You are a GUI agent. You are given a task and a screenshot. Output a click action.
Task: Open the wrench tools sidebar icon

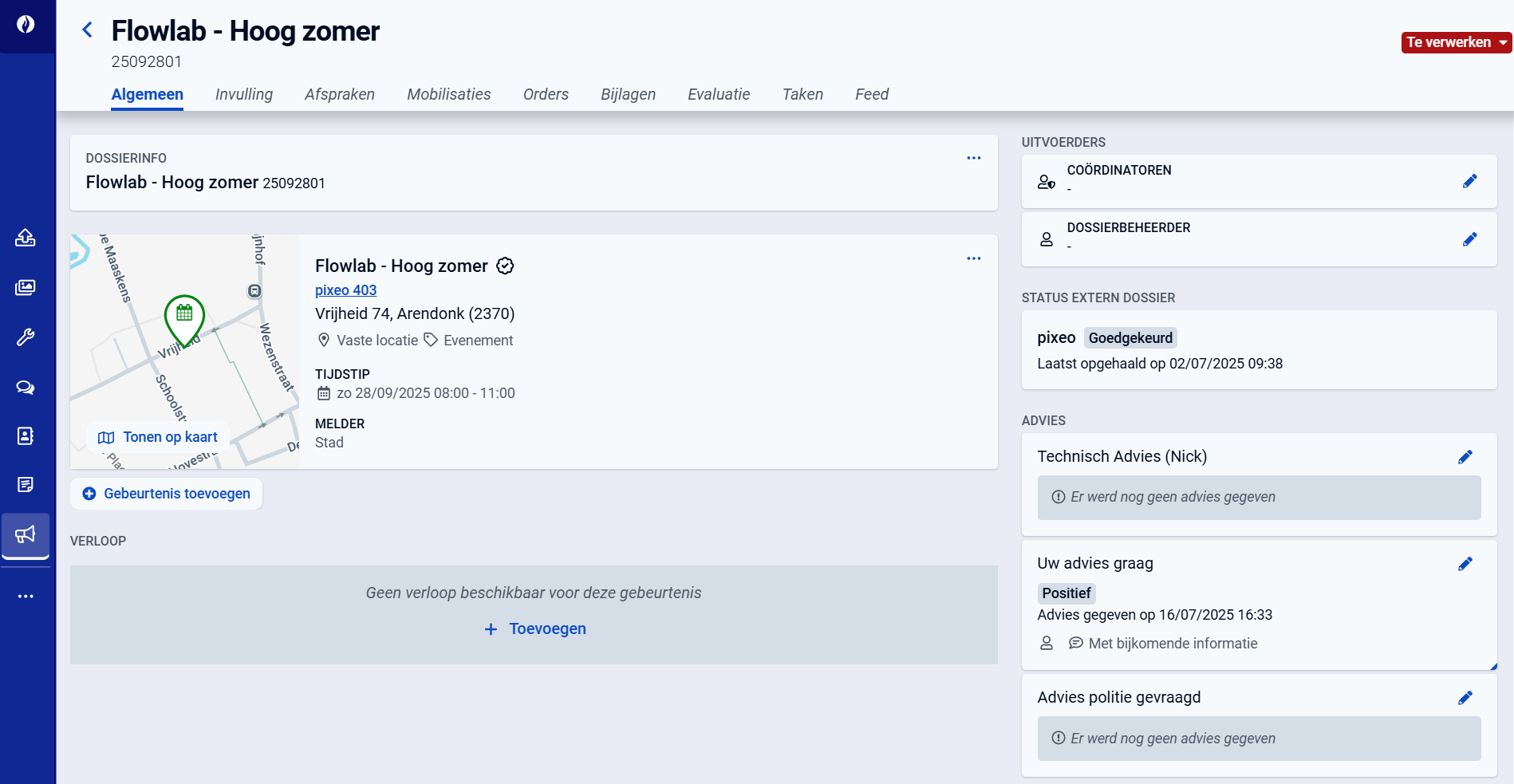click(26, 337)
